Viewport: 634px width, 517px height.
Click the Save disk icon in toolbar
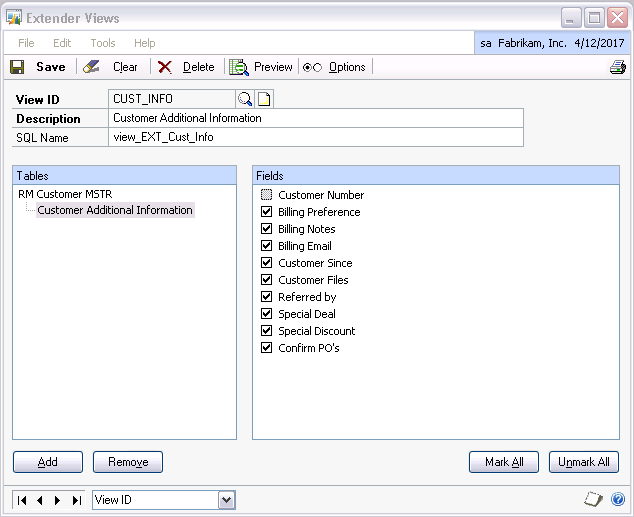tap(17, 67)
